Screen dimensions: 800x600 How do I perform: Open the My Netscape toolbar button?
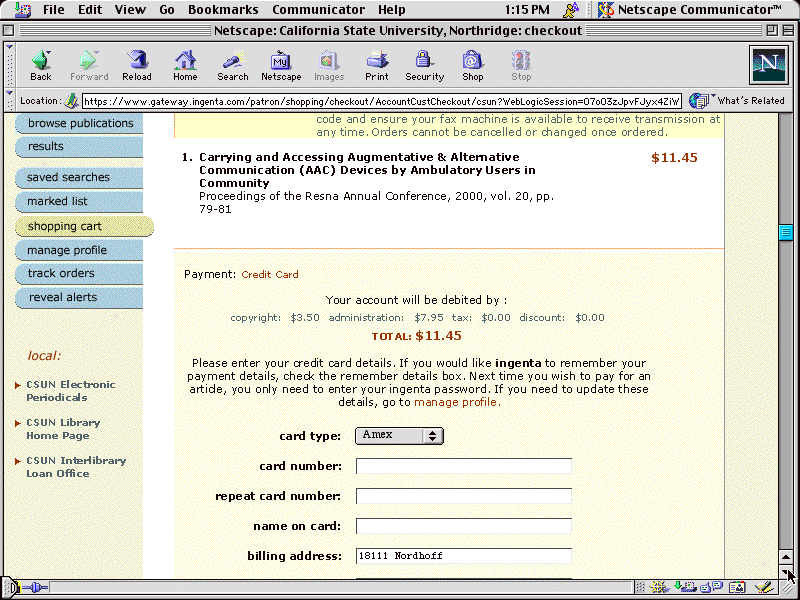281,66
